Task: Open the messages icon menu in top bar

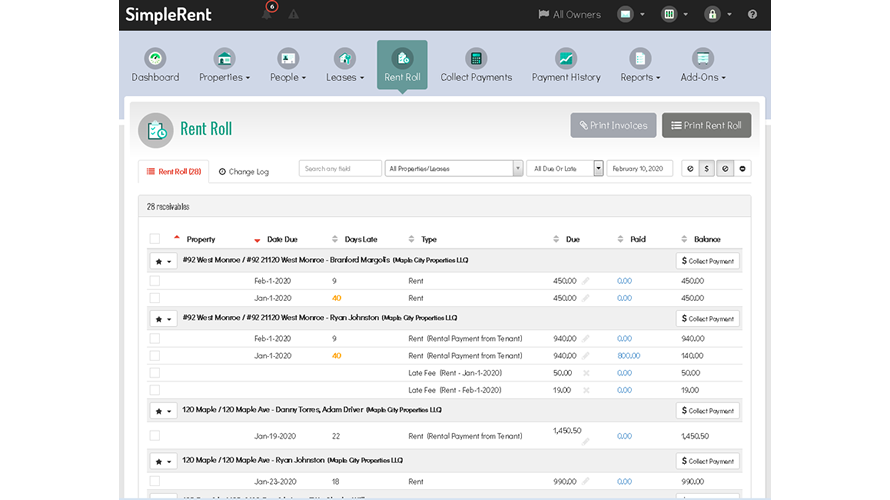Action: pos(631,14)
